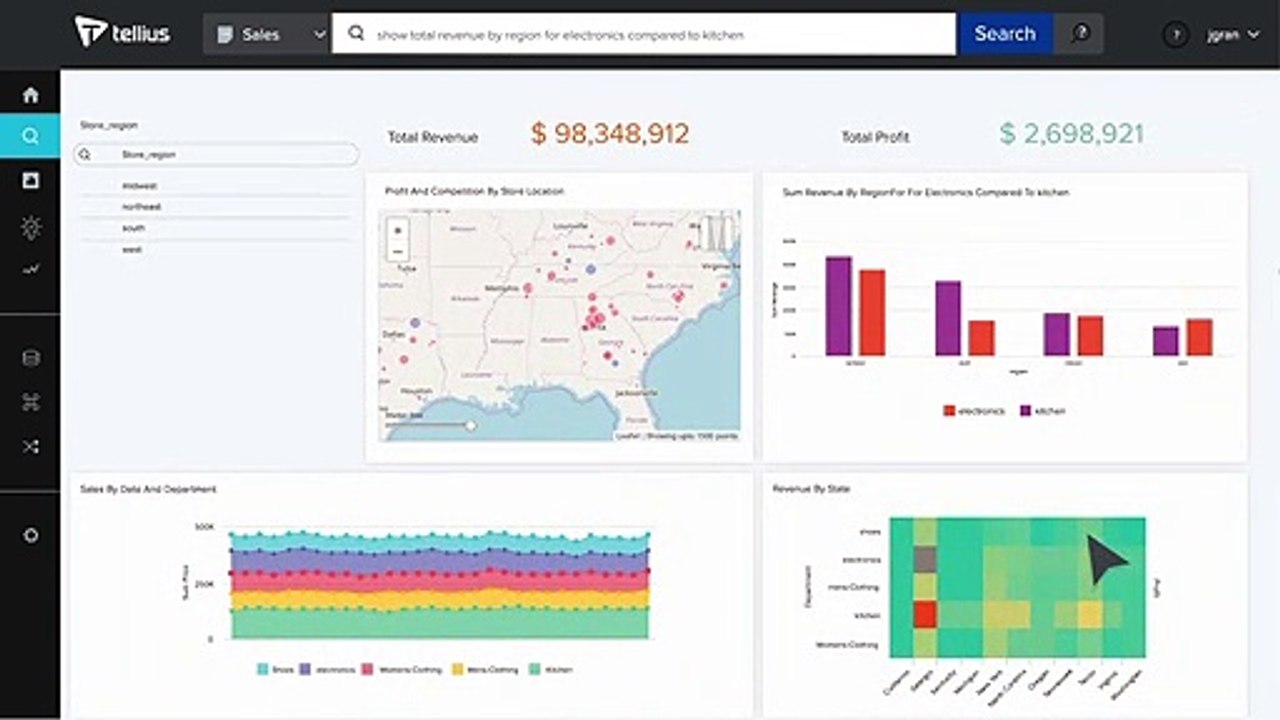Click the Revenue By State heatmap title
The width and height of the screenshot is (1280, 720).
click(811, 489)
